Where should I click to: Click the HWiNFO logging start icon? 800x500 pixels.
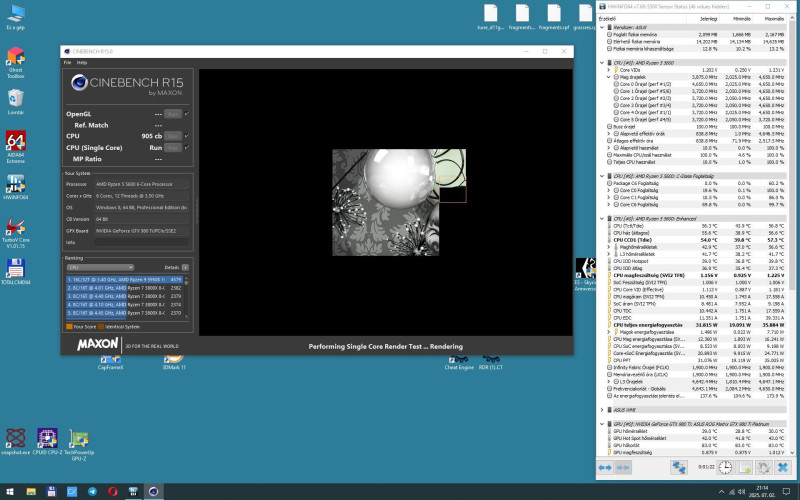744,467
